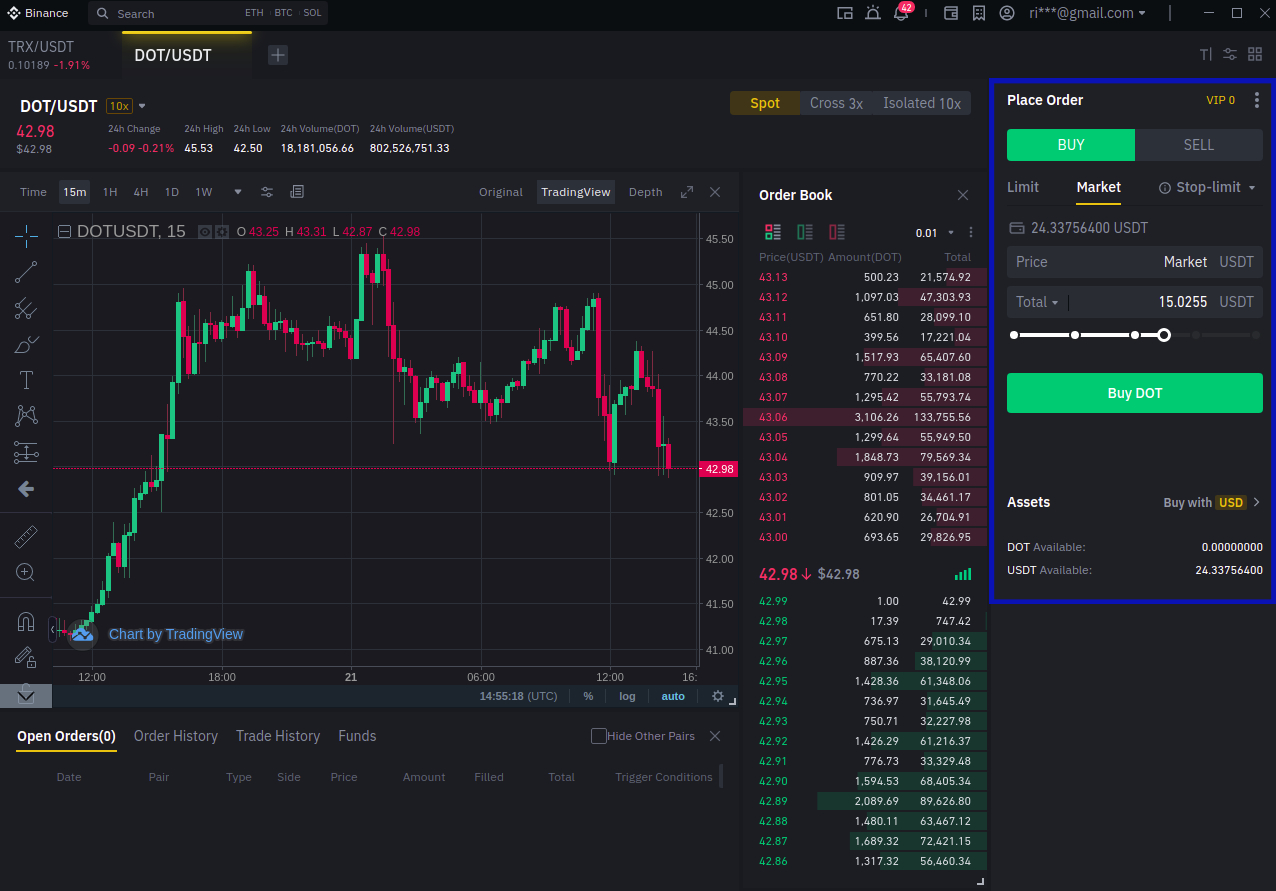Open the wallet icon in header
The height and width of the screenshot is (891, 1276).
951,14
